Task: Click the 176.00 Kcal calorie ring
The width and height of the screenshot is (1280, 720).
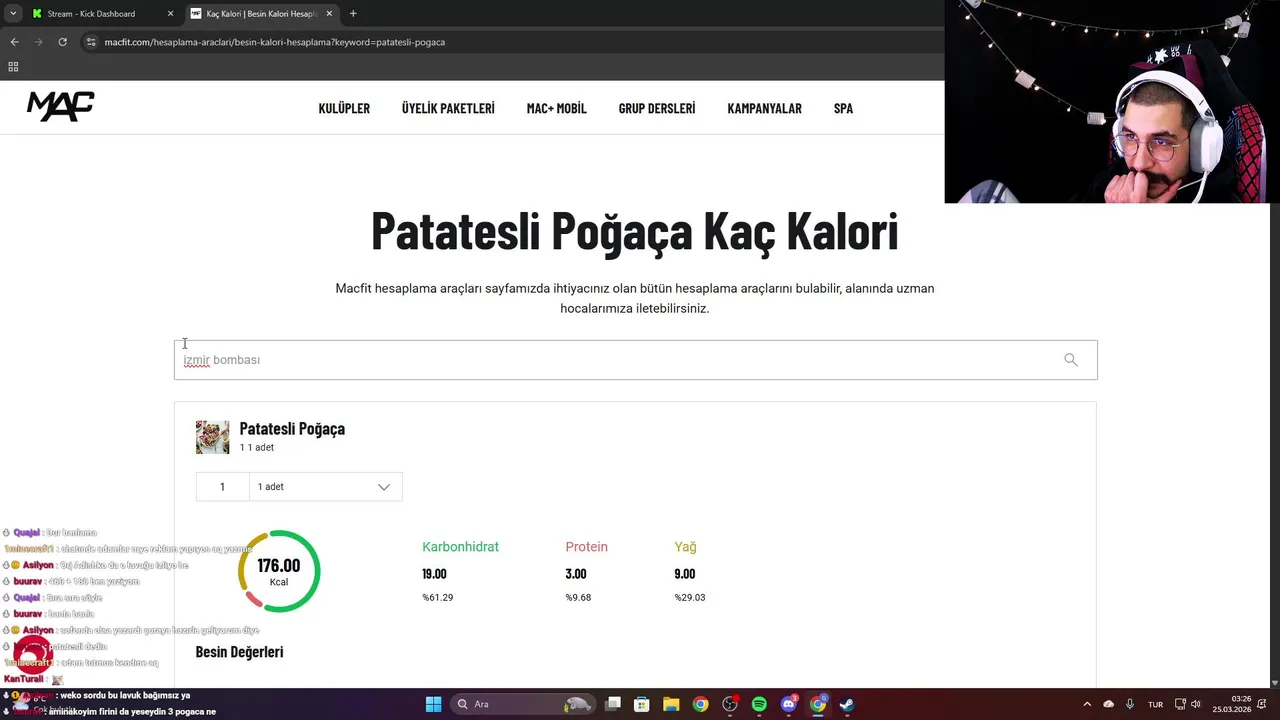Action: (279, 571)
